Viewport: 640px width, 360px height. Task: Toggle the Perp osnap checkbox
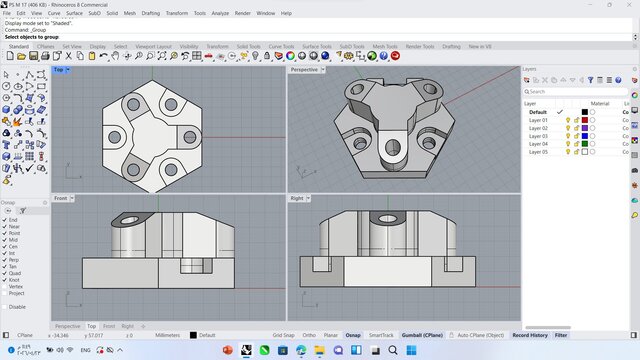[x=4, y=260]
